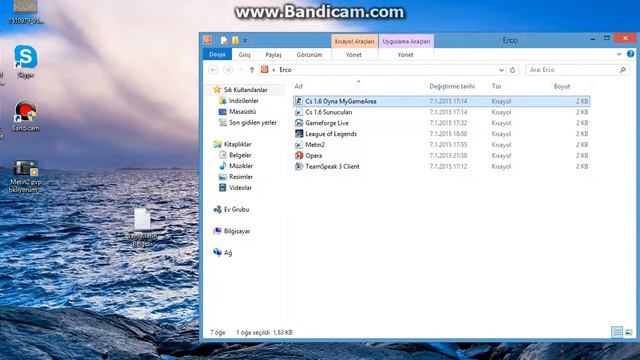640x360 pixels.
Task: Open Masaüstü in navigation pane
Action: (x=242, y=111)
